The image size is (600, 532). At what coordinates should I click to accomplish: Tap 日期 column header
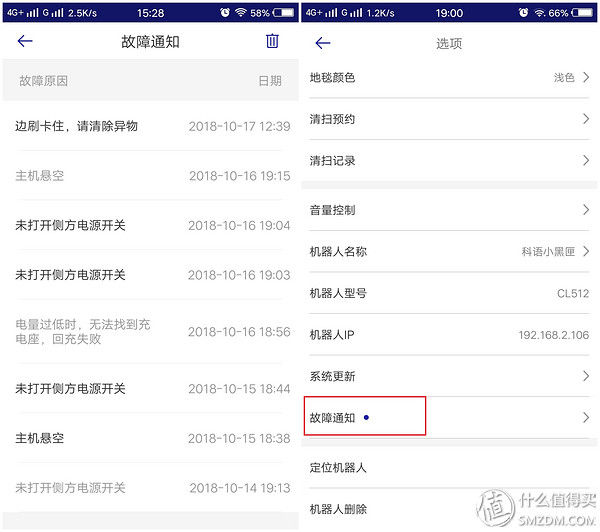[270, 81]
